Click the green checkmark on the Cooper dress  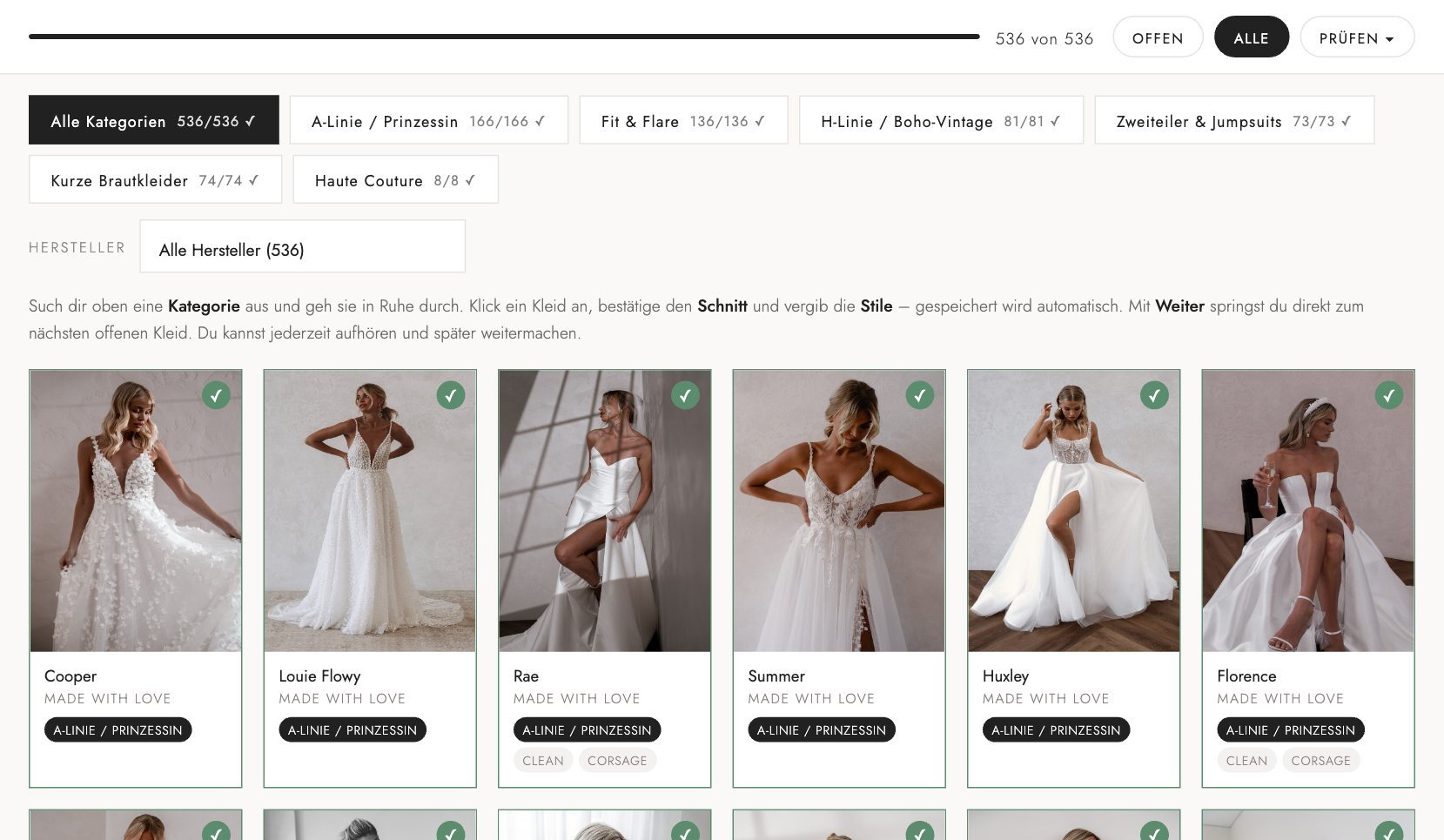(216, 395)
